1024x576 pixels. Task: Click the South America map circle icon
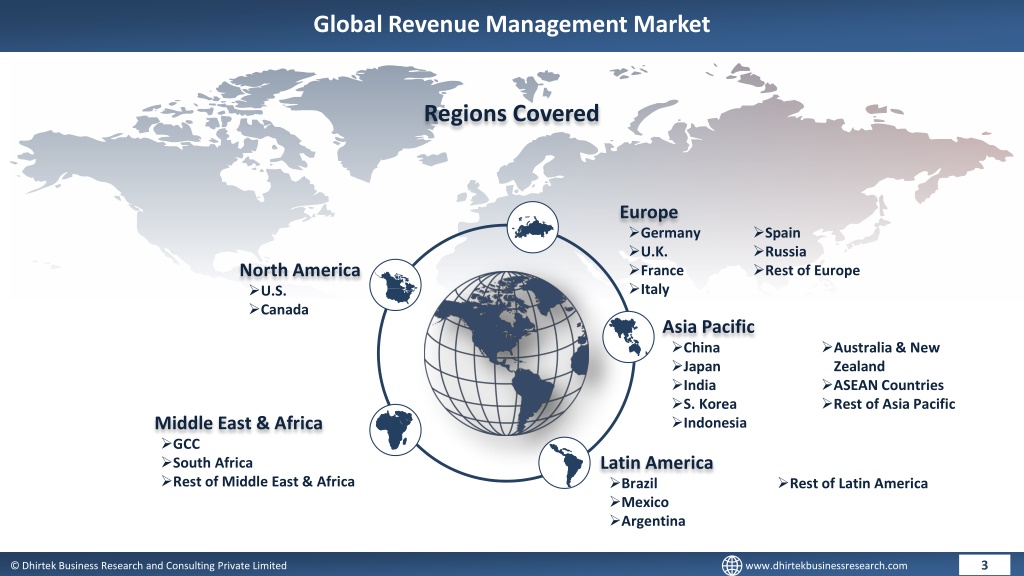click(564, 462)
